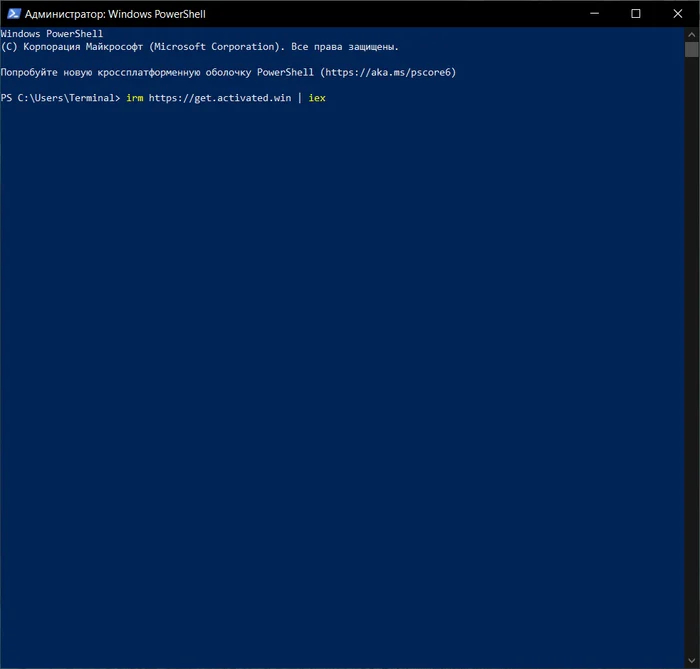Click the title bar text "Администратор: Windows PowerShell"
This screenshot has width=700, height=669.
115,14
